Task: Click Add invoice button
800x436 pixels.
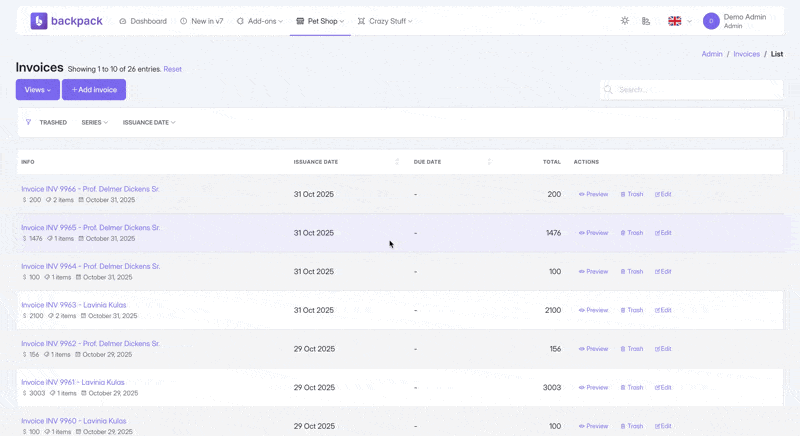Action: click(x=94, y=90)
